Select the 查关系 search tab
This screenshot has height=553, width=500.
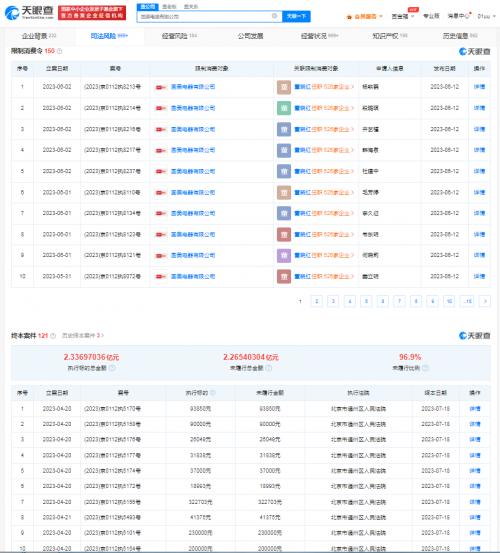pos(191,7)
